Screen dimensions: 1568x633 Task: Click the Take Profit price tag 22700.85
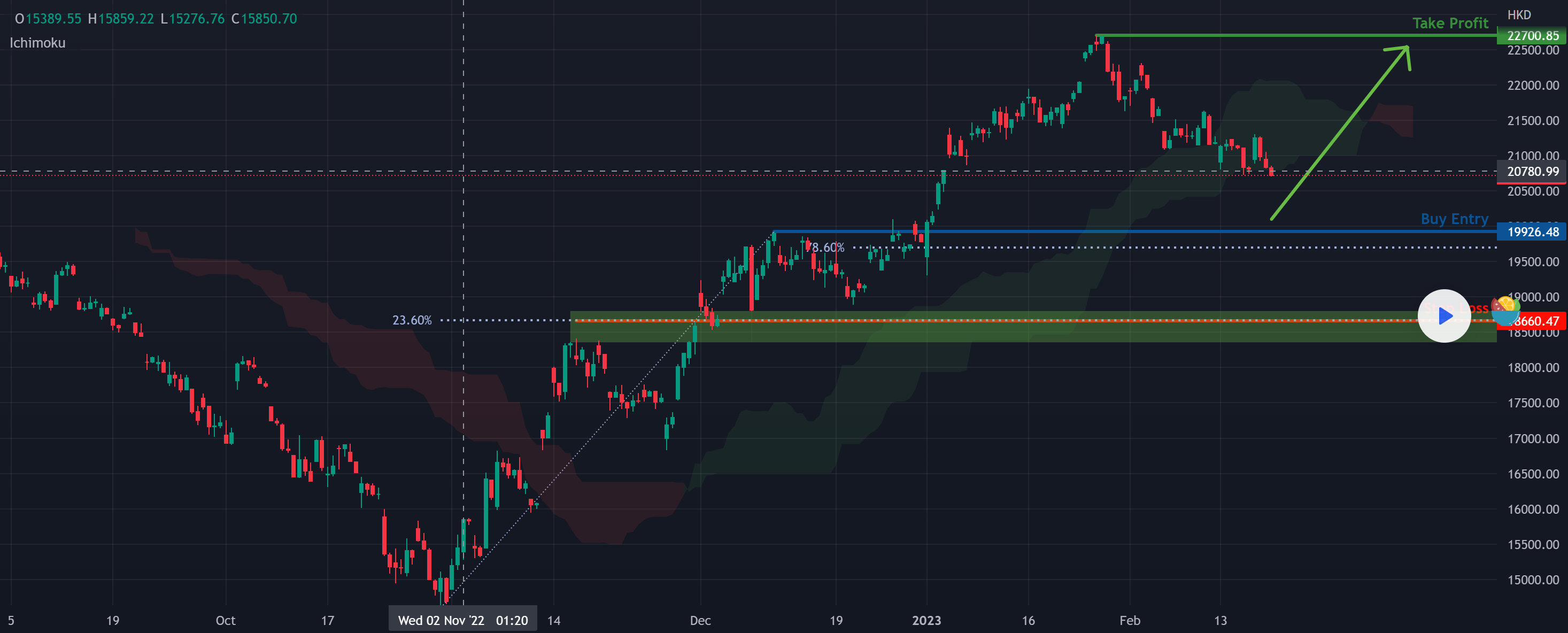1532,36
